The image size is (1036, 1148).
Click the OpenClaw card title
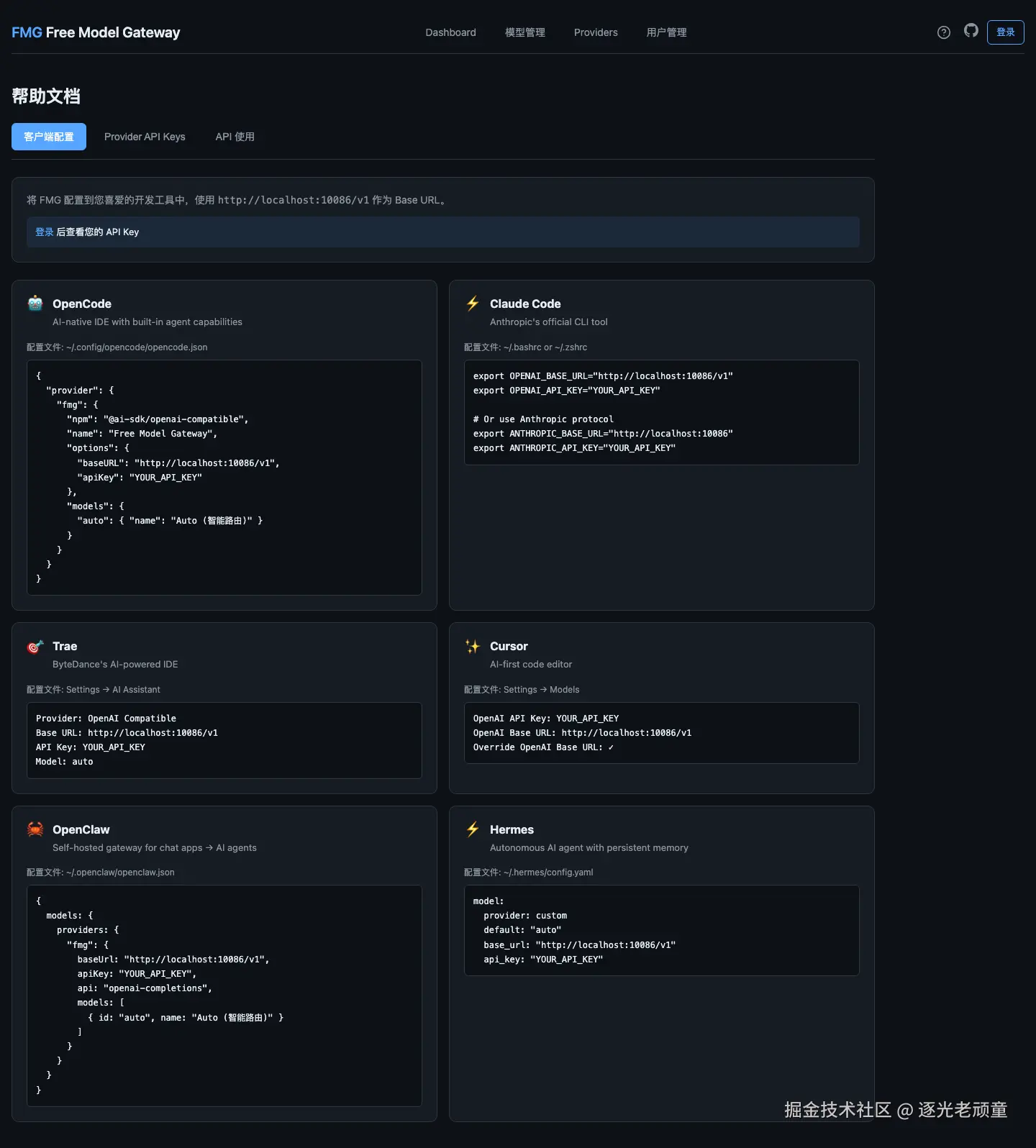pyautogui.click(x=81, y=829)
